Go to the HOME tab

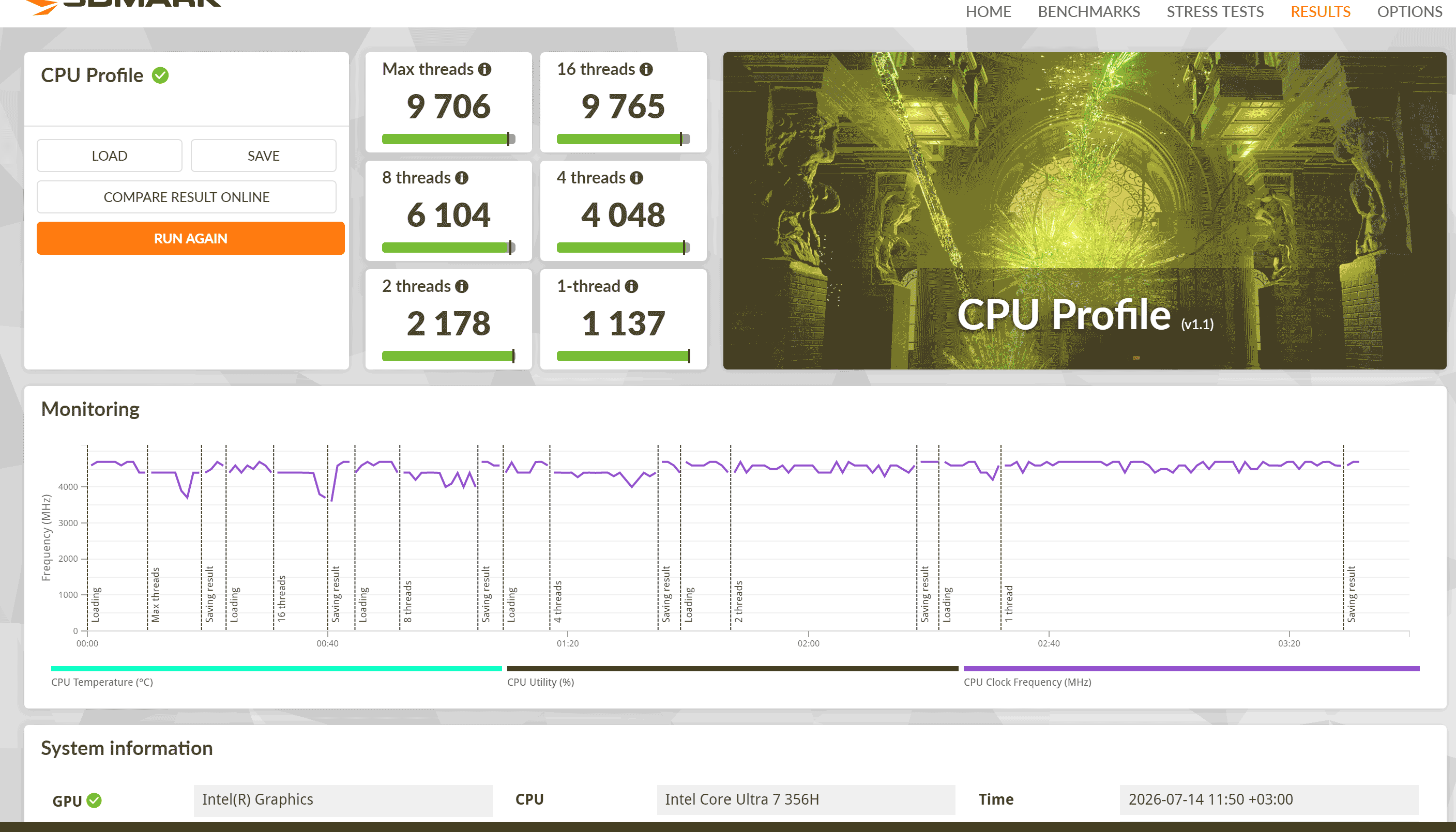point(988,12)
